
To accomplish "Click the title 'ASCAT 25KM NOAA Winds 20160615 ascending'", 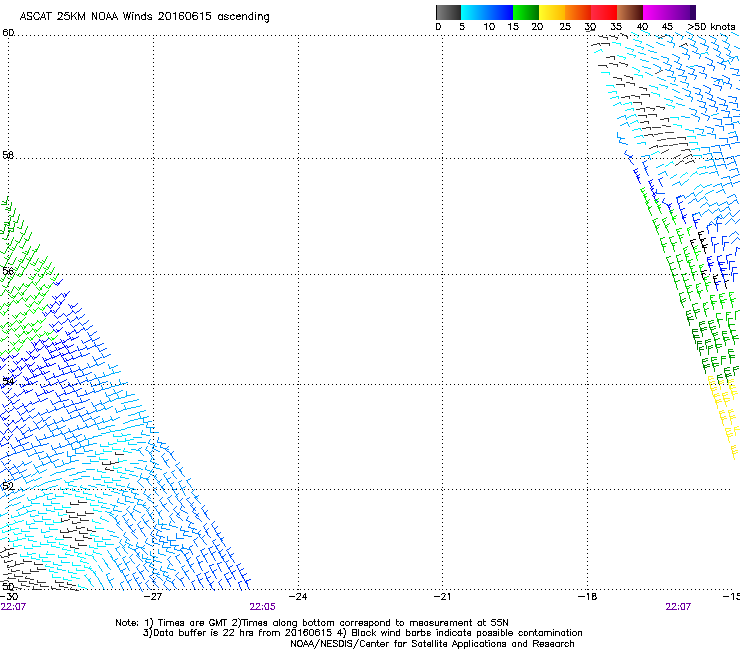I will point(144,16).
